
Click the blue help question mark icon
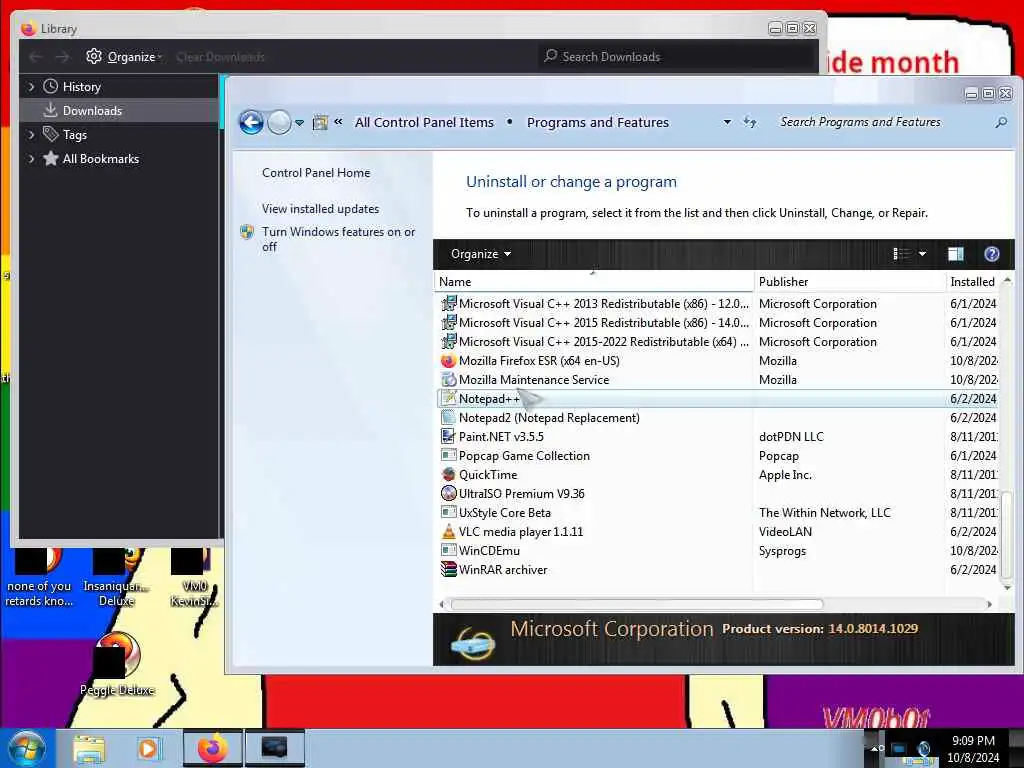pyautogui.click(x=991, y=254)
